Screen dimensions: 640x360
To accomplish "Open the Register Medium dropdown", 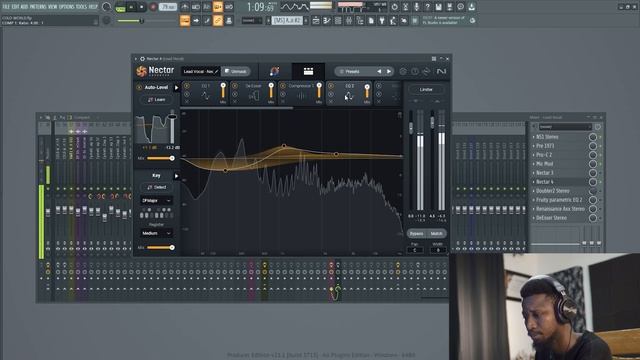I will (x=156, y=233).
